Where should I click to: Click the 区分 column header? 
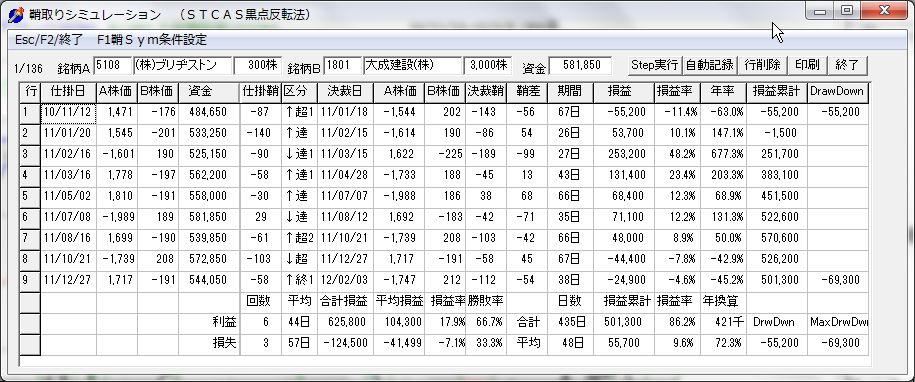[x=299, y=92]
